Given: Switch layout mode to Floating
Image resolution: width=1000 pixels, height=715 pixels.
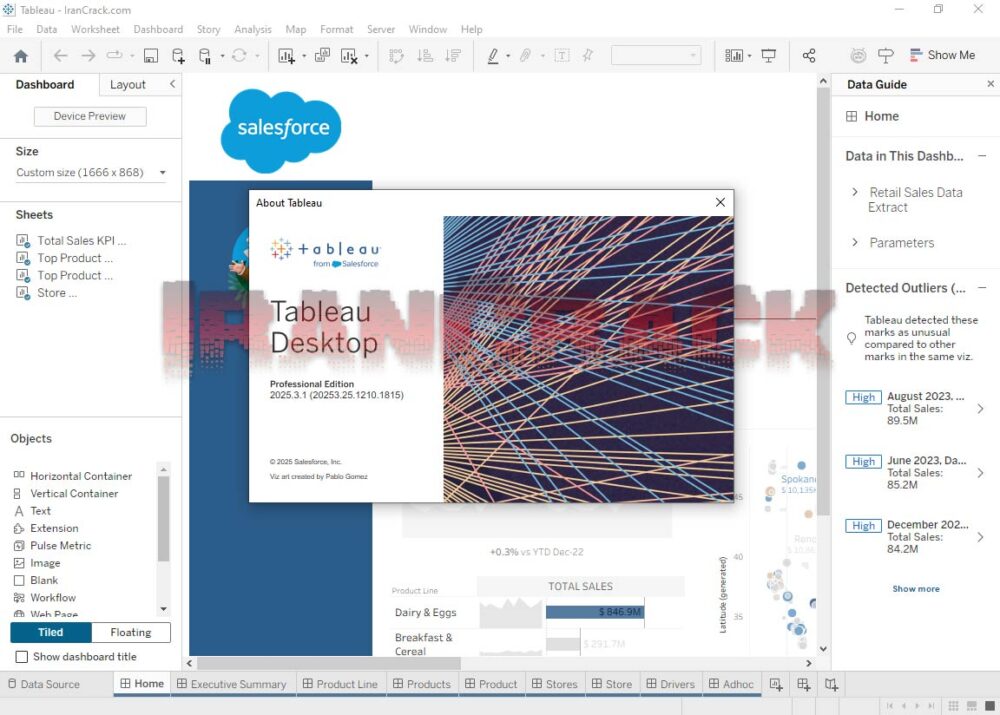Looking at the screenshot, I should [130, 632].
